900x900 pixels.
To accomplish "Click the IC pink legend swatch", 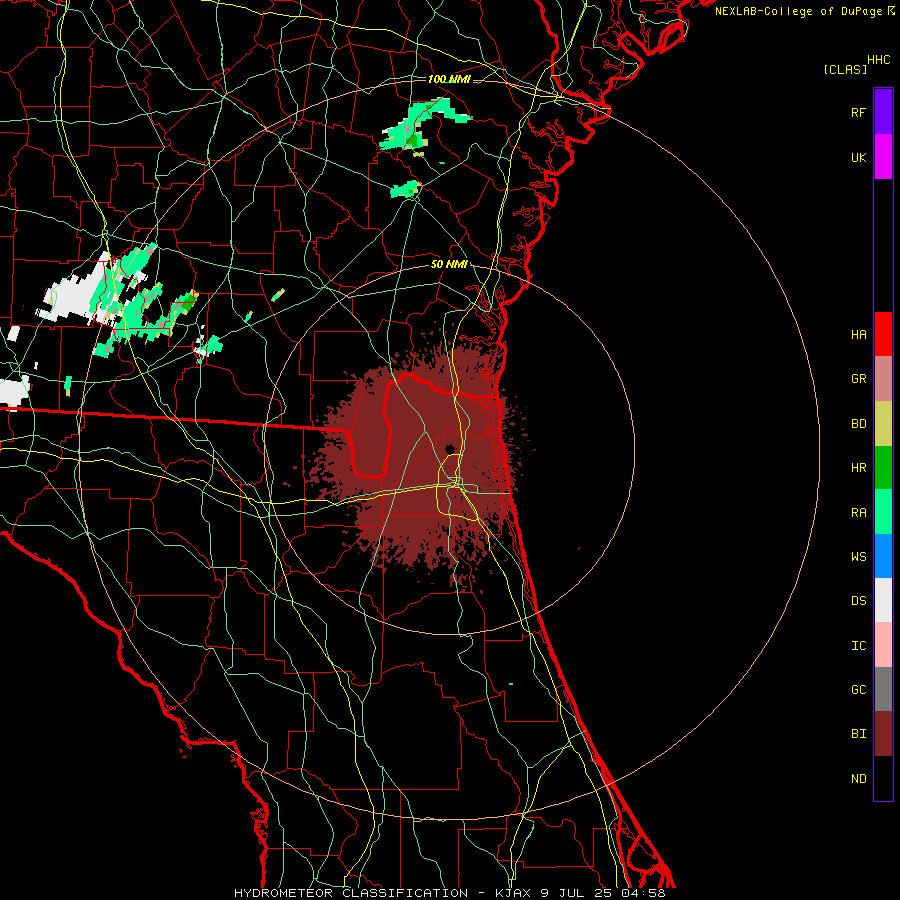I will click(x=883, y=645).
